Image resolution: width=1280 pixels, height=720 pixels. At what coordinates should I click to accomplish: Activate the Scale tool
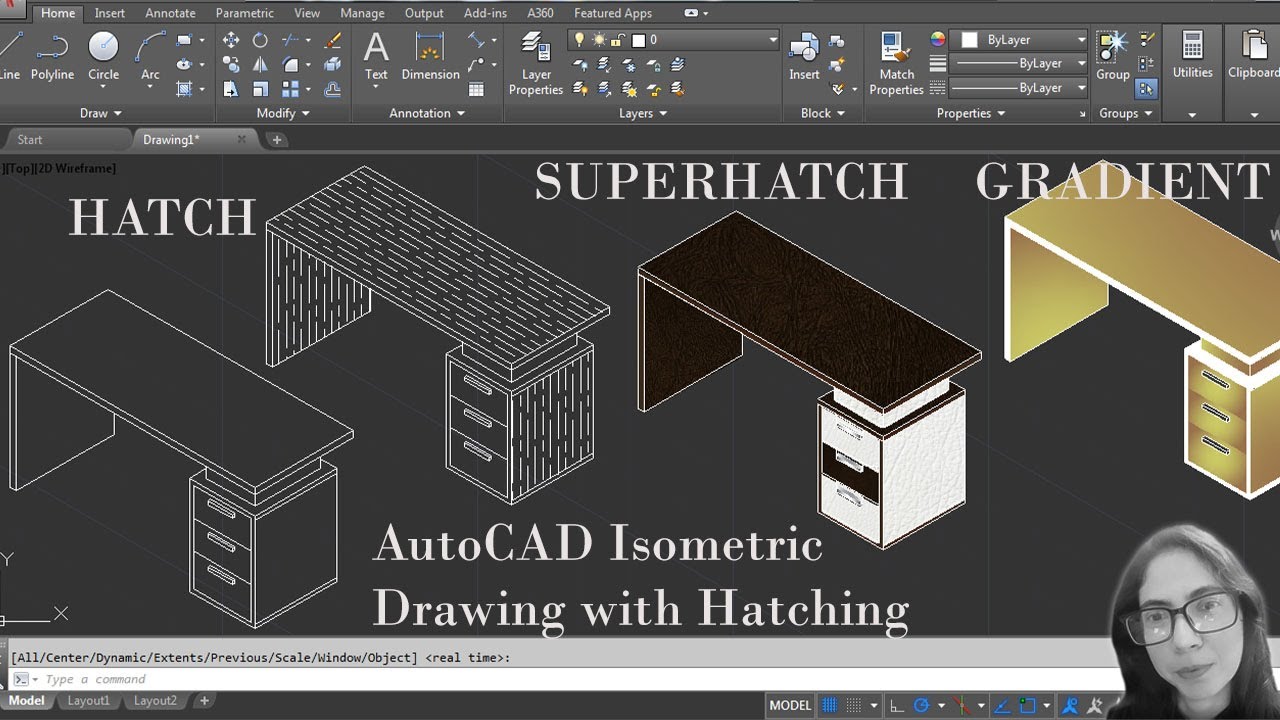[260, 89]
